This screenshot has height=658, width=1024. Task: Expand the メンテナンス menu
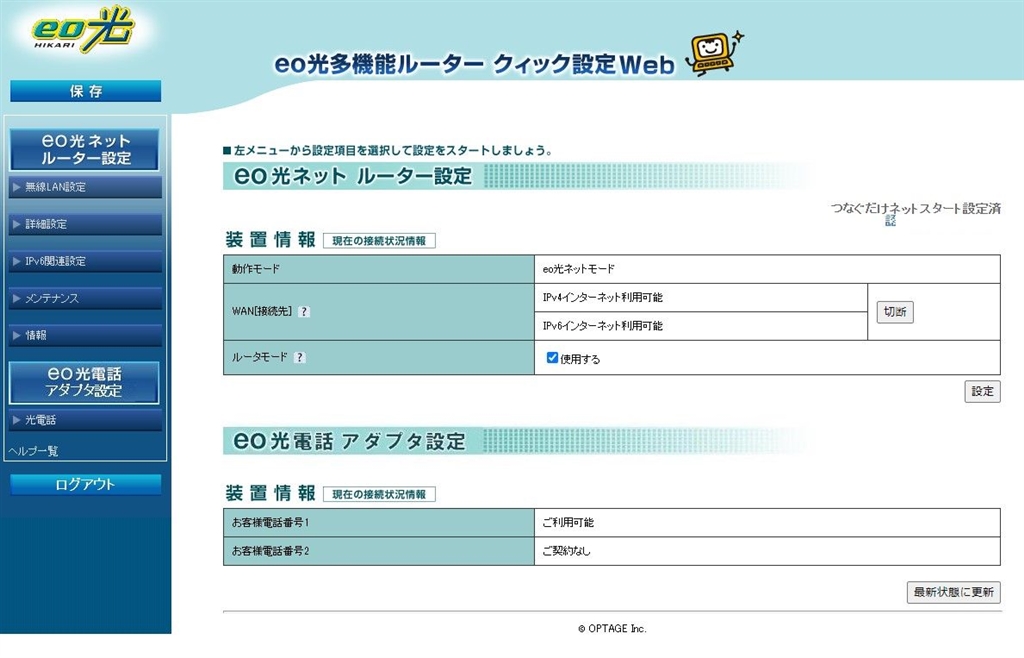click(85, 298)
